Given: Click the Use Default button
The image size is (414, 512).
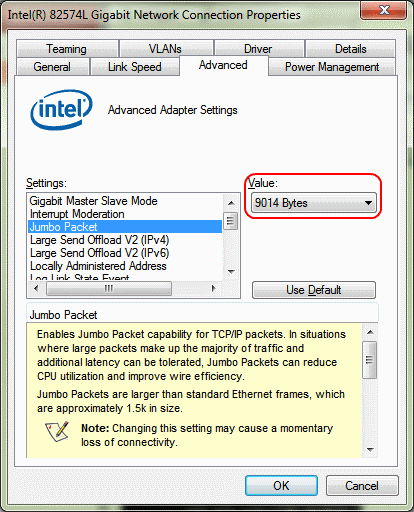Looking at the screenshot, I should [314, 290].
